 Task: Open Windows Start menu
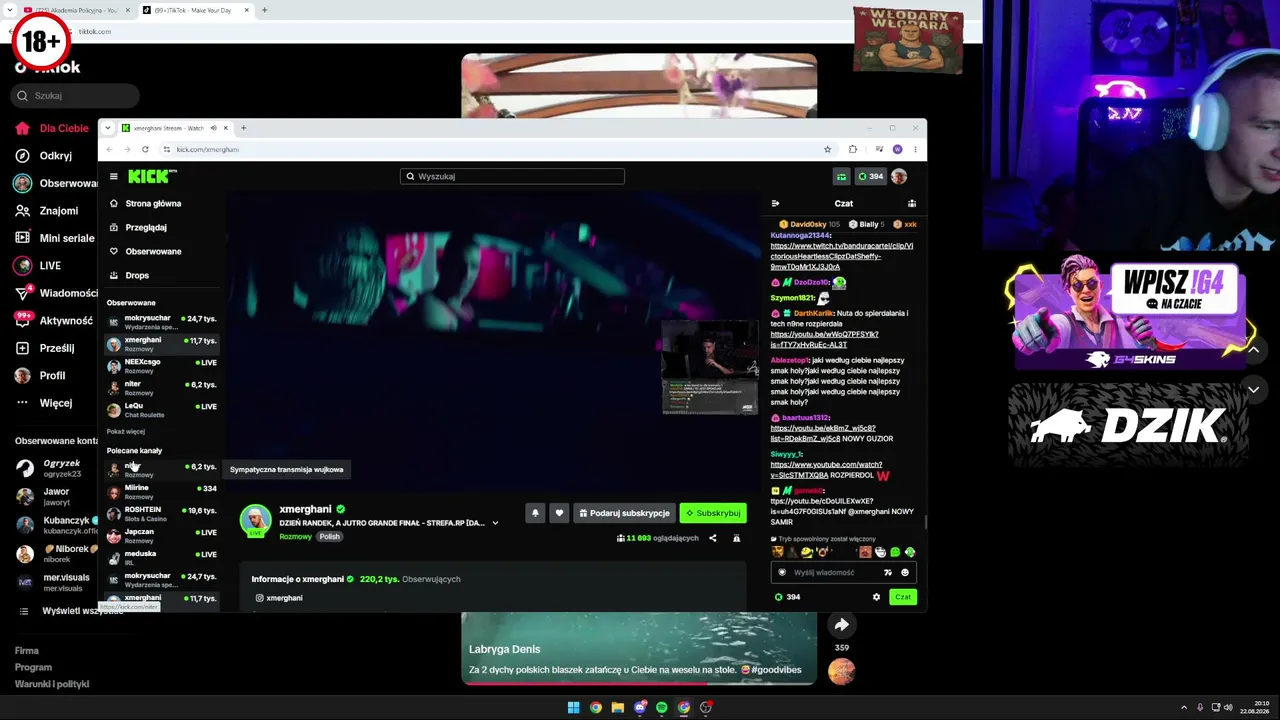(573, 707)
